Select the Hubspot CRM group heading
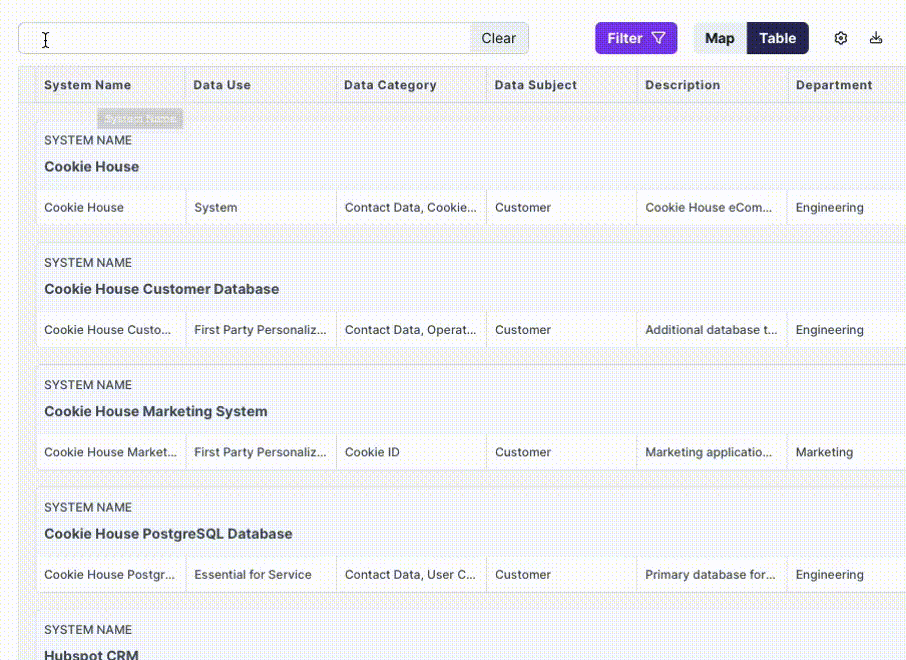Screen dimensions: 906x660 (x=91, y=654)
